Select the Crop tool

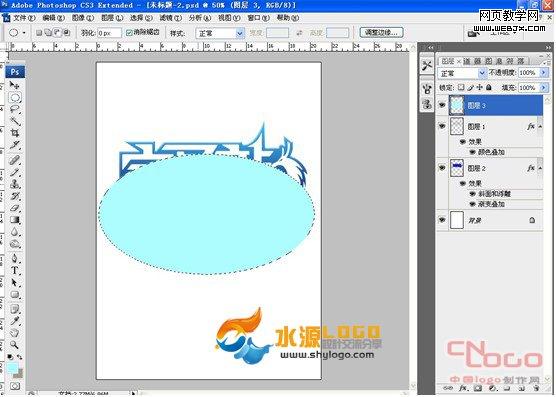(15, 133)
